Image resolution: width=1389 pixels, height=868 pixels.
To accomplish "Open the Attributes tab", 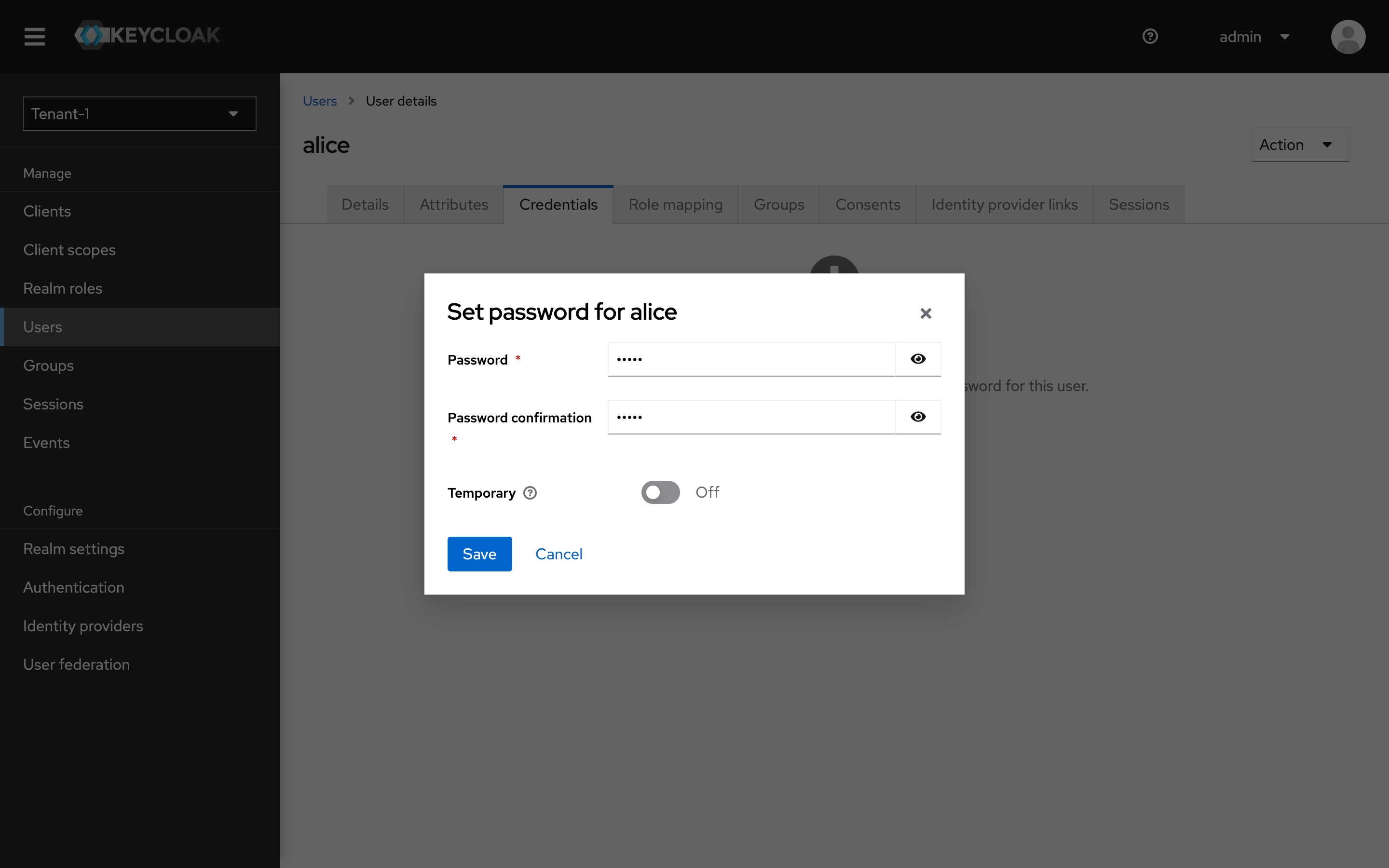I will coord(453,204).
